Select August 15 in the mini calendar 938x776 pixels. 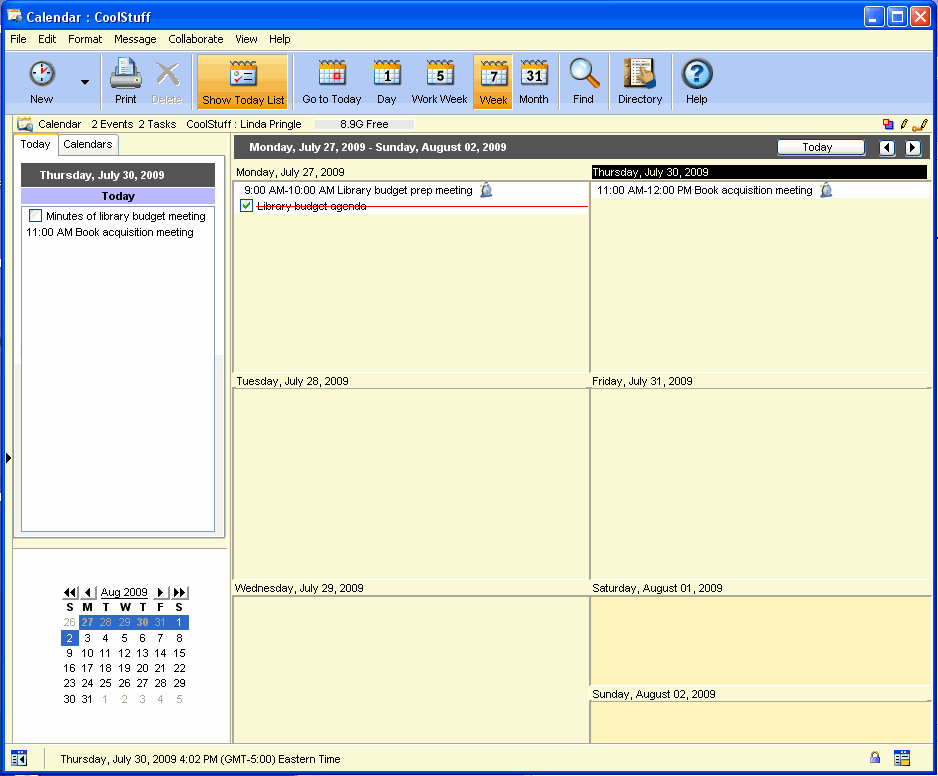[179, 653]
